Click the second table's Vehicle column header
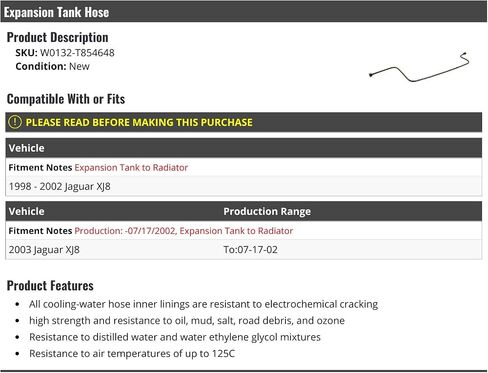Viewport: 488px width, 373px height. coord(27,211)
